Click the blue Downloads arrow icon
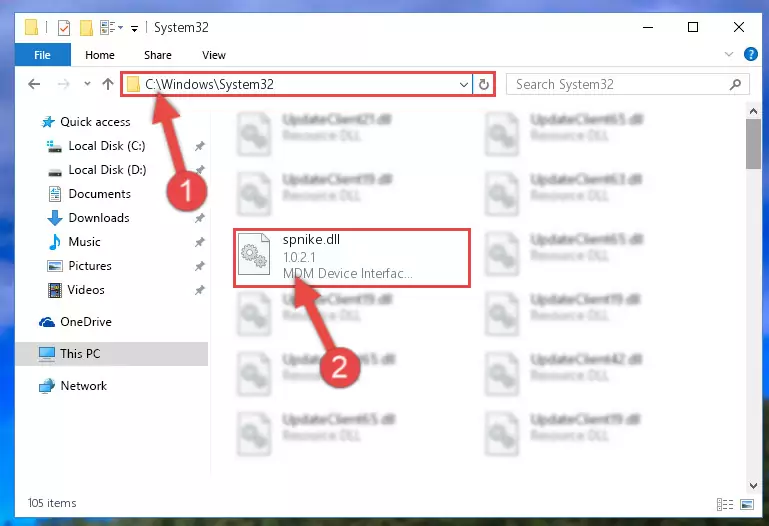The height and width of the screenshot is (526, 769). tap(55, 218)
